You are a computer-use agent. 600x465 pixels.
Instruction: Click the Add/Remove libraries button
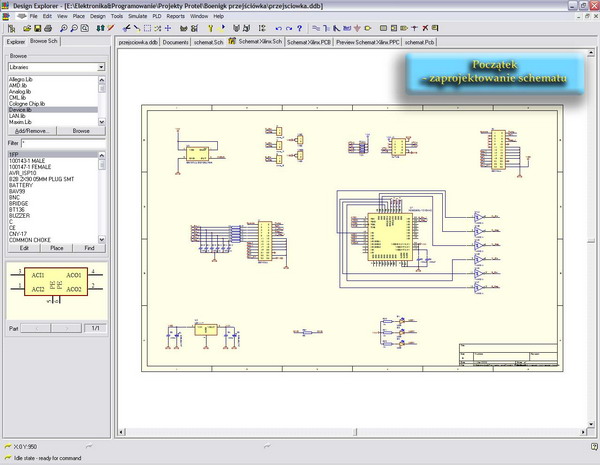pos(32,131)
